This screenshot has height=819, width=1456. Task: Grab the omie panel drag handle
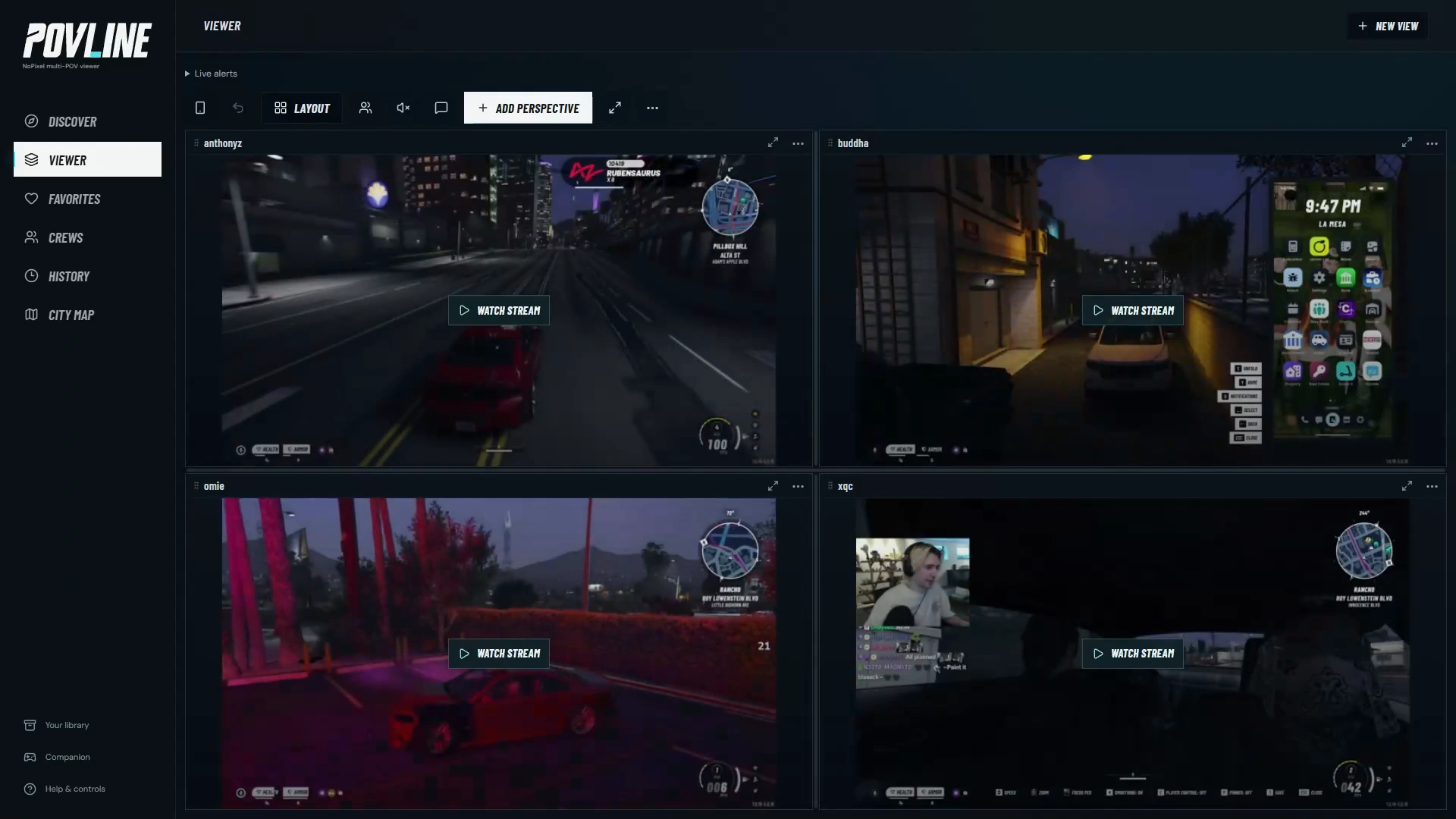[196, 485]
